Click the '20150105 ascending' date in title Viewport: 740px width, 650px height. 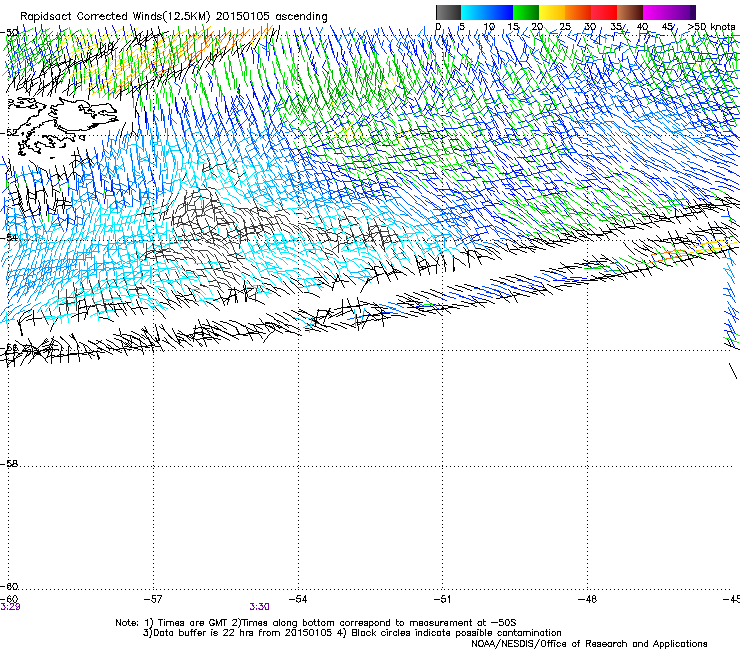click(x=272, y=17)
